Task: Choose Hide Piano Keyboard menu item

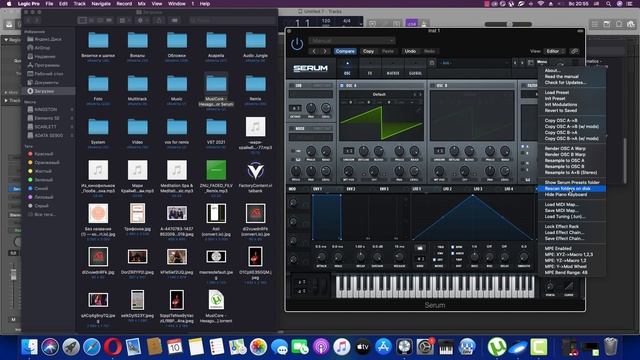Action: point(571,195)
